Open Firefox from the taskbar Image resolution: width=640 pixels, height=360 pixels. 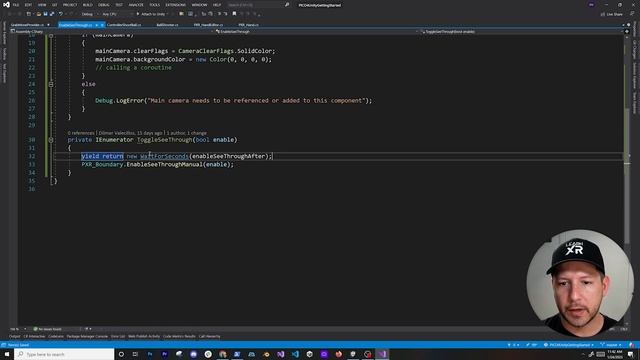338,354
